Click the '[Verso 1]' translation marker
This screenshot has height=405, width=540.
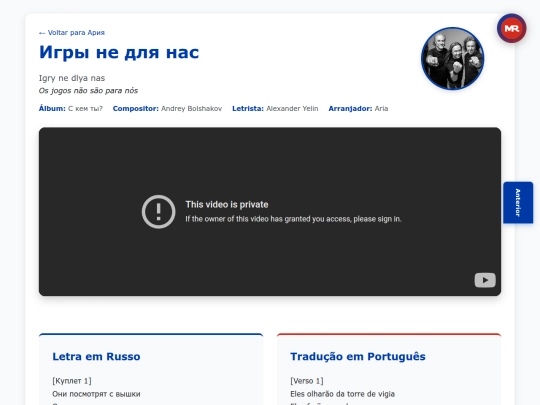click(307, 381)
